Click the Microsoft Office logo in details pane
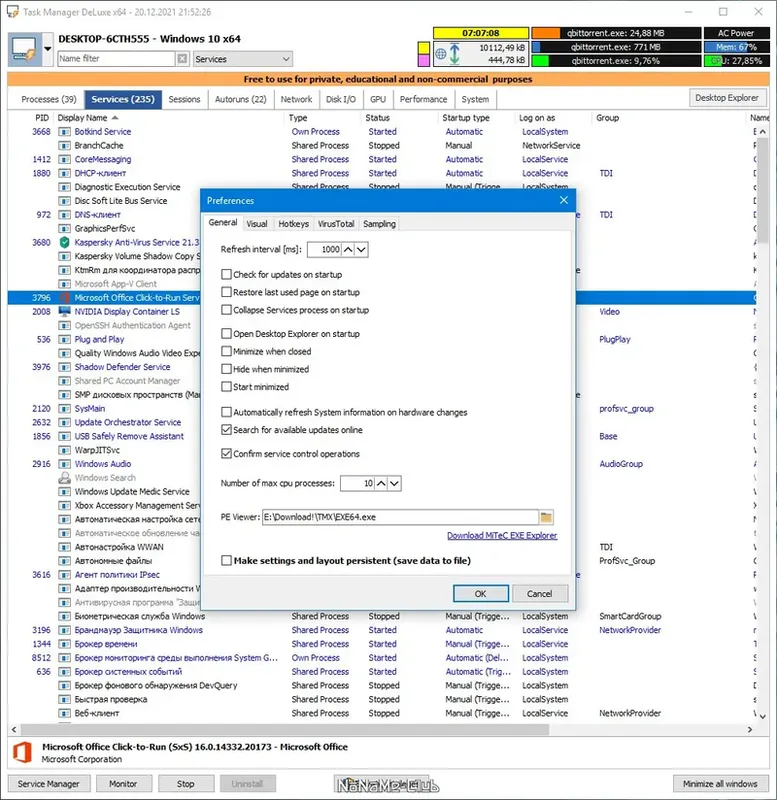 [x=22, y=753]
